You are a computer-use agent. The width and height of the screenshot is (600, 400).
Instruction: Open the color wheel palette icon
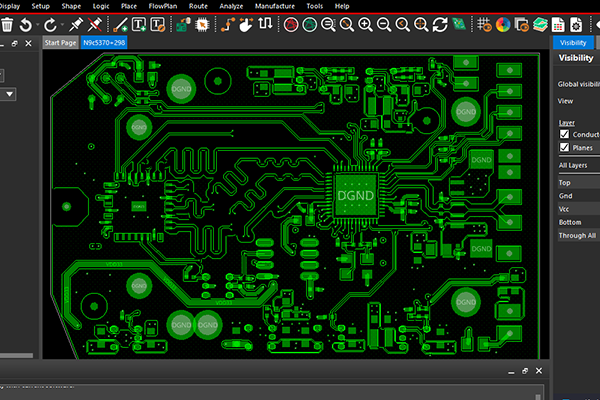tap(504, 24)
